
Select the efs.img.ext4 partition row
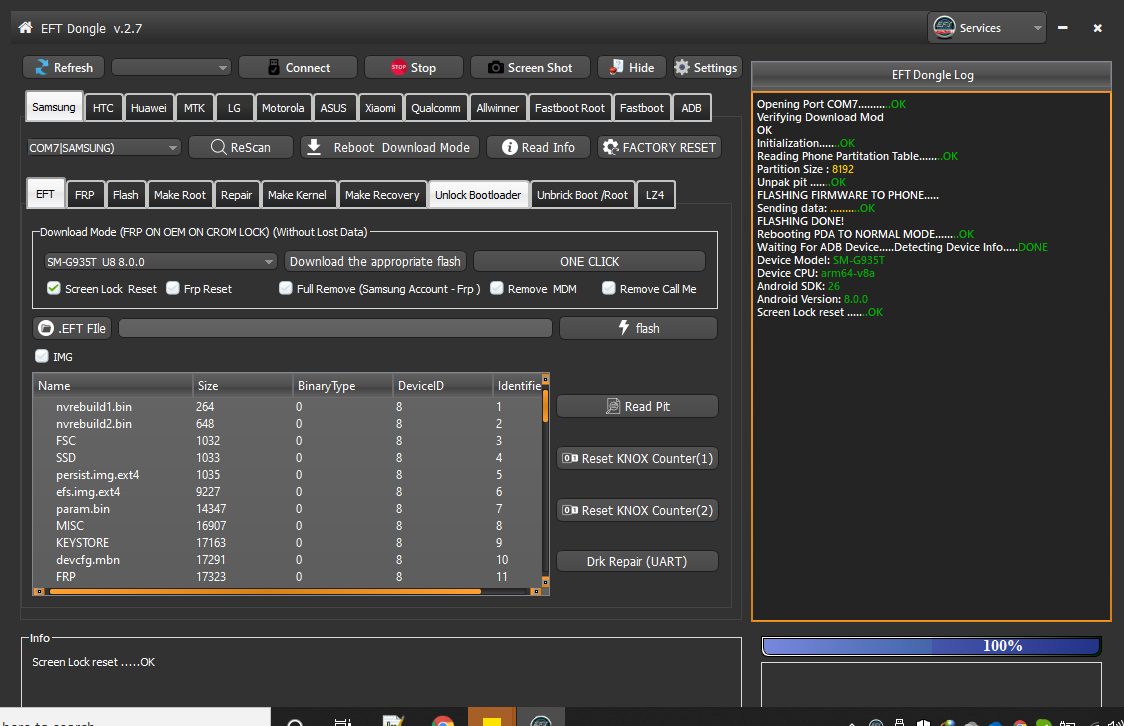pyautogui.click(x=287, y=492)
